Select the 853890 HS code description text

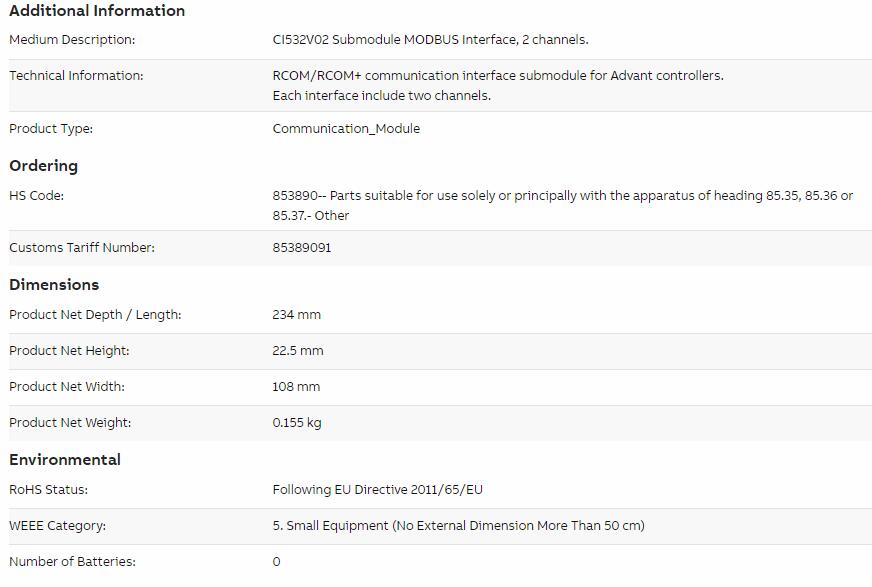click(x=562, y=206)
